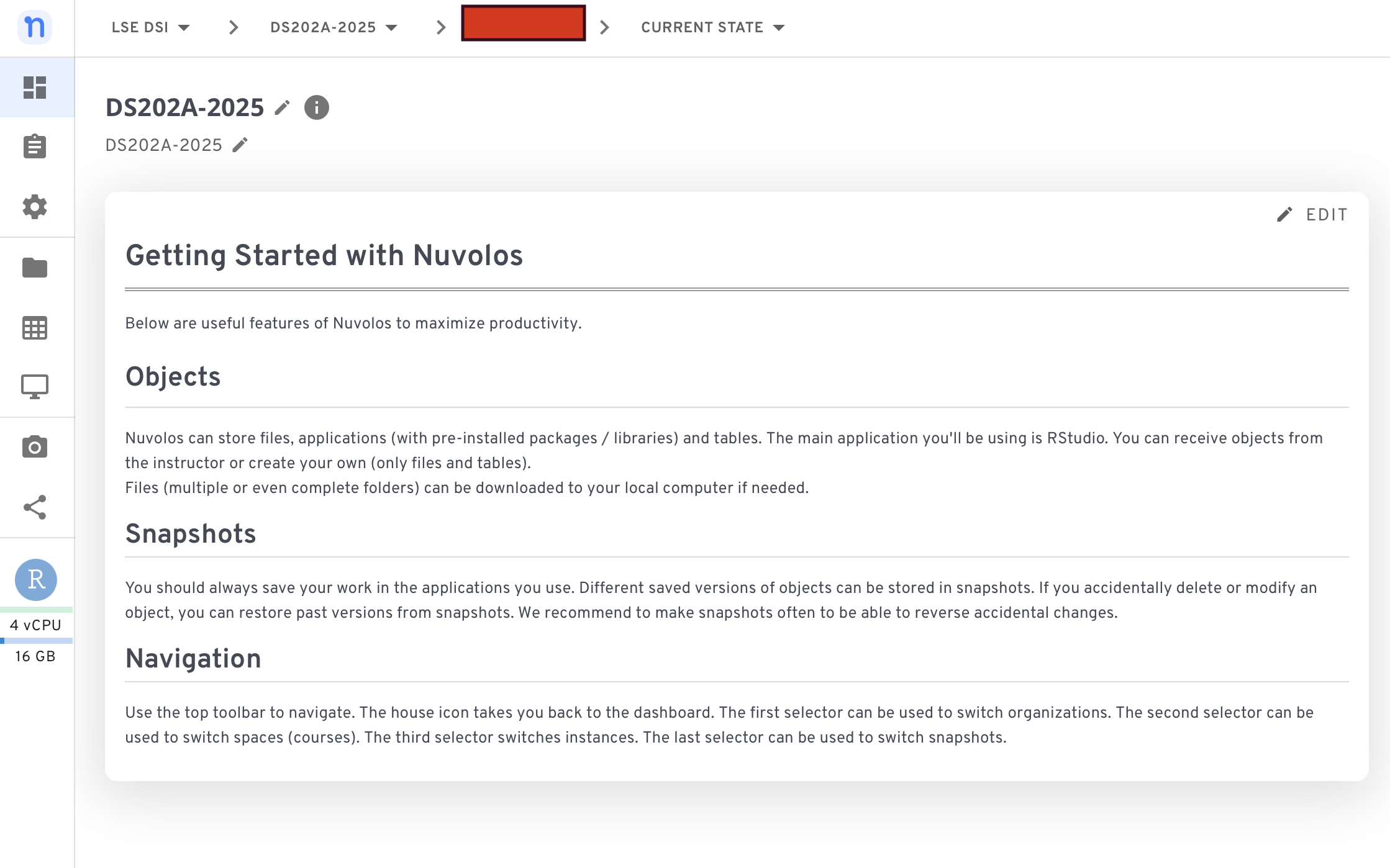Open the share/distribute icon
The height and width of the screenshot is (868, 1390).
click(35, 507)
